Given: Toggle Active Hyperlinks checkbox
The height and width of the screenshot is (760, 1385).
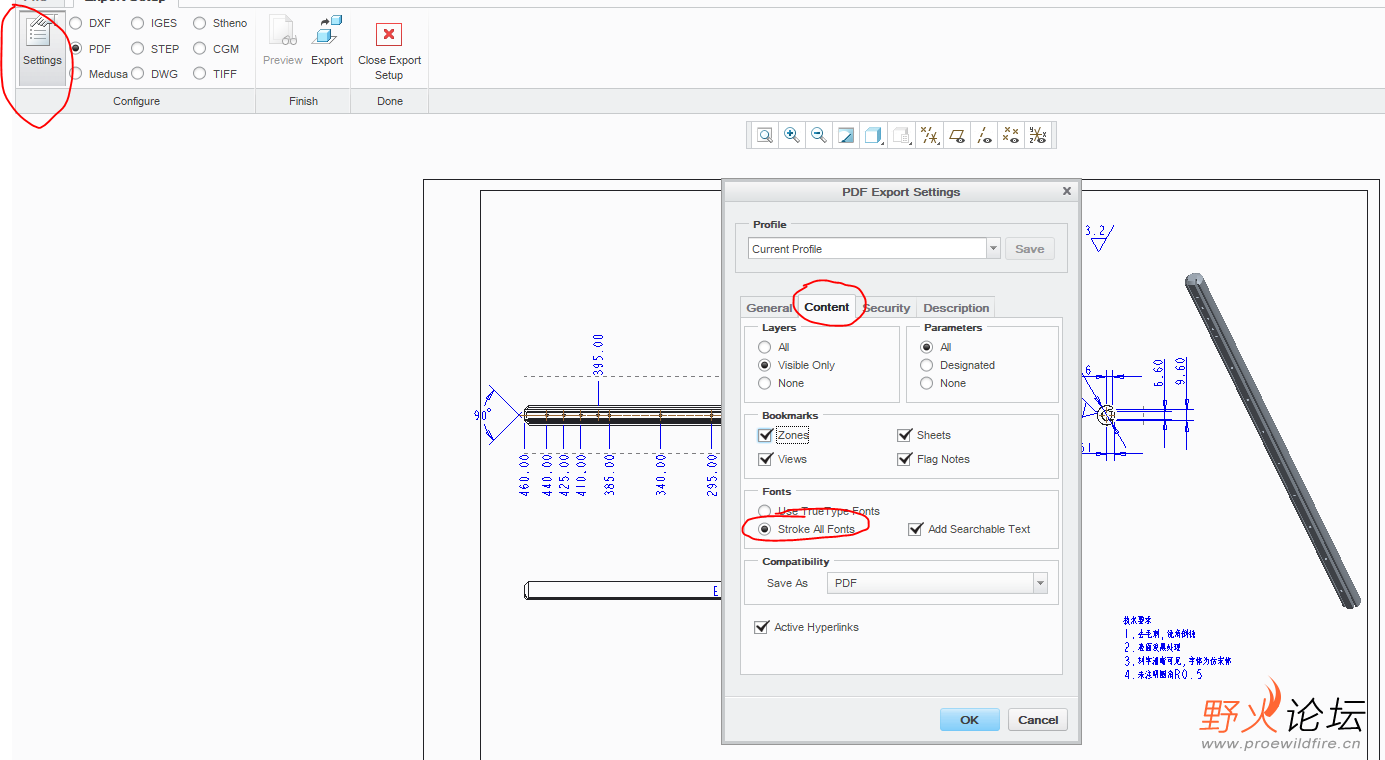Looking at the screenshot, I should pyautogui.click(x=762, y=627).
